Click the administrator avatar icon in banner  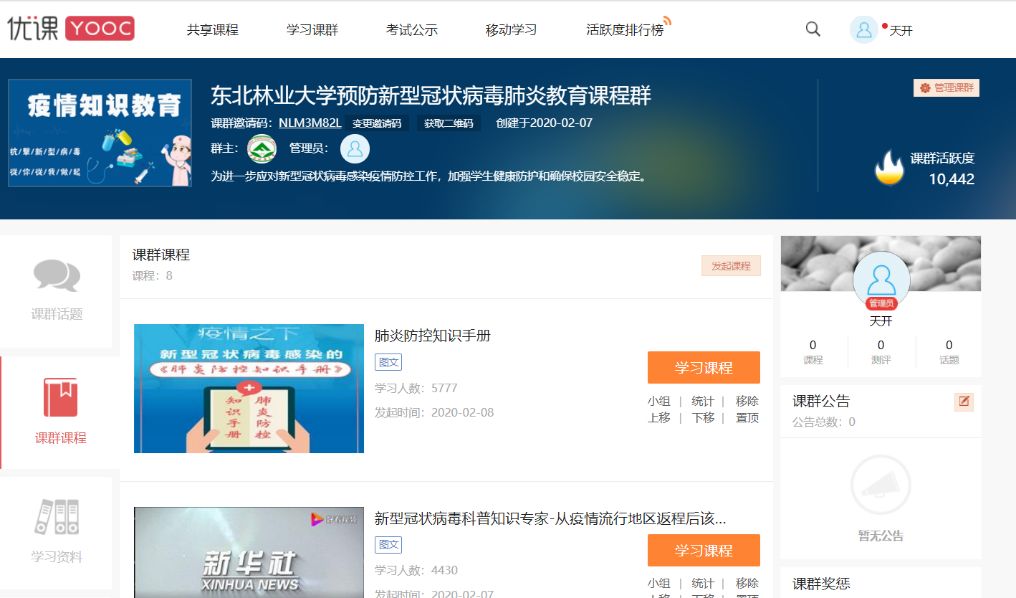click(355, 148)
